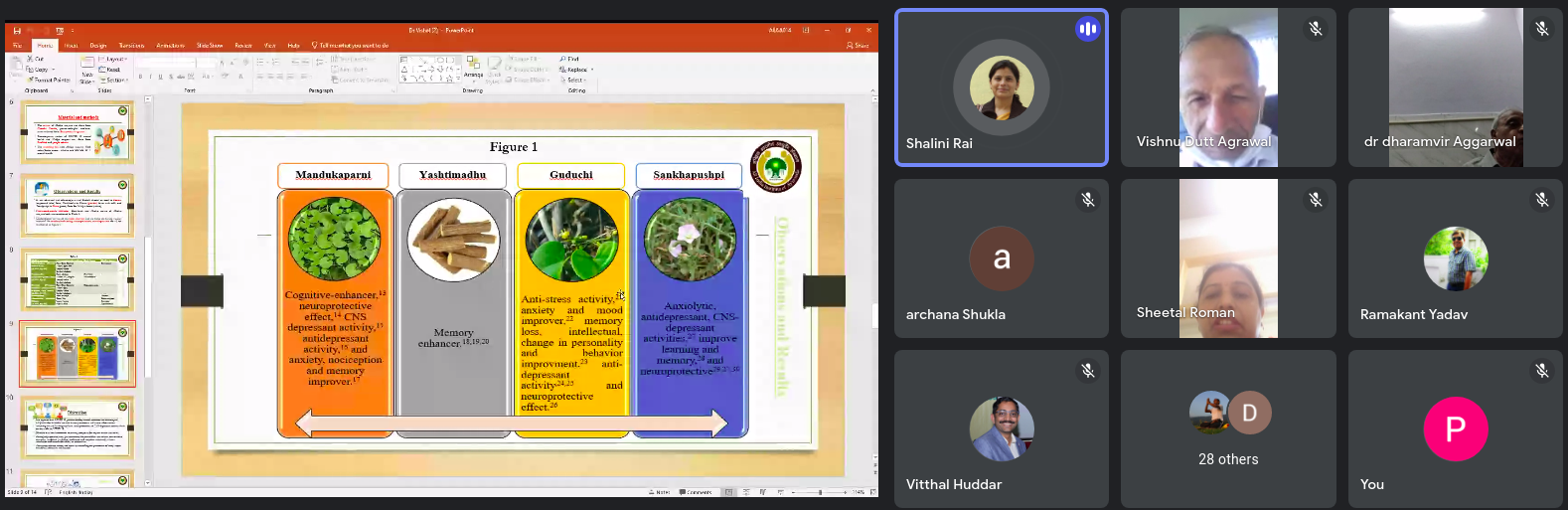Viewport: 1568px width, 510px height.
Task: Open the 28 others participant tile
Action: 1228,428
